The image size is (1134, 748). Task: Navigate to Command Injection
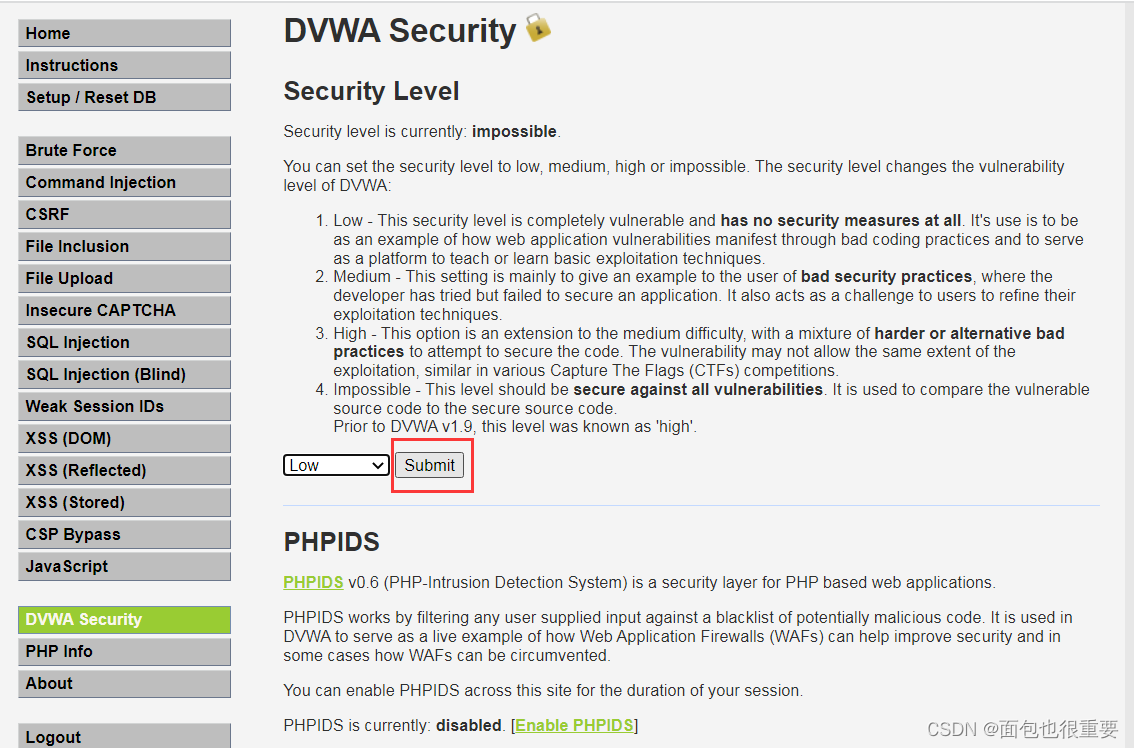124,182
